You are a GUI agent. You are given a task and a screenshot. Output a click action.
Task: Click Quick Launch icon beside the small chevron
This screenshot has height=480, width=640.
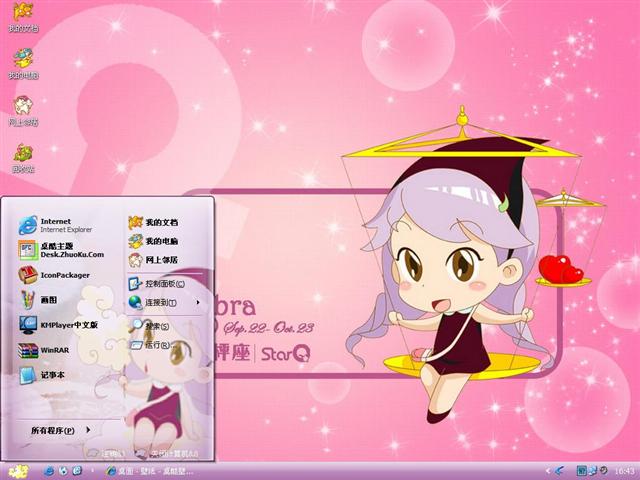coord(77,471)
